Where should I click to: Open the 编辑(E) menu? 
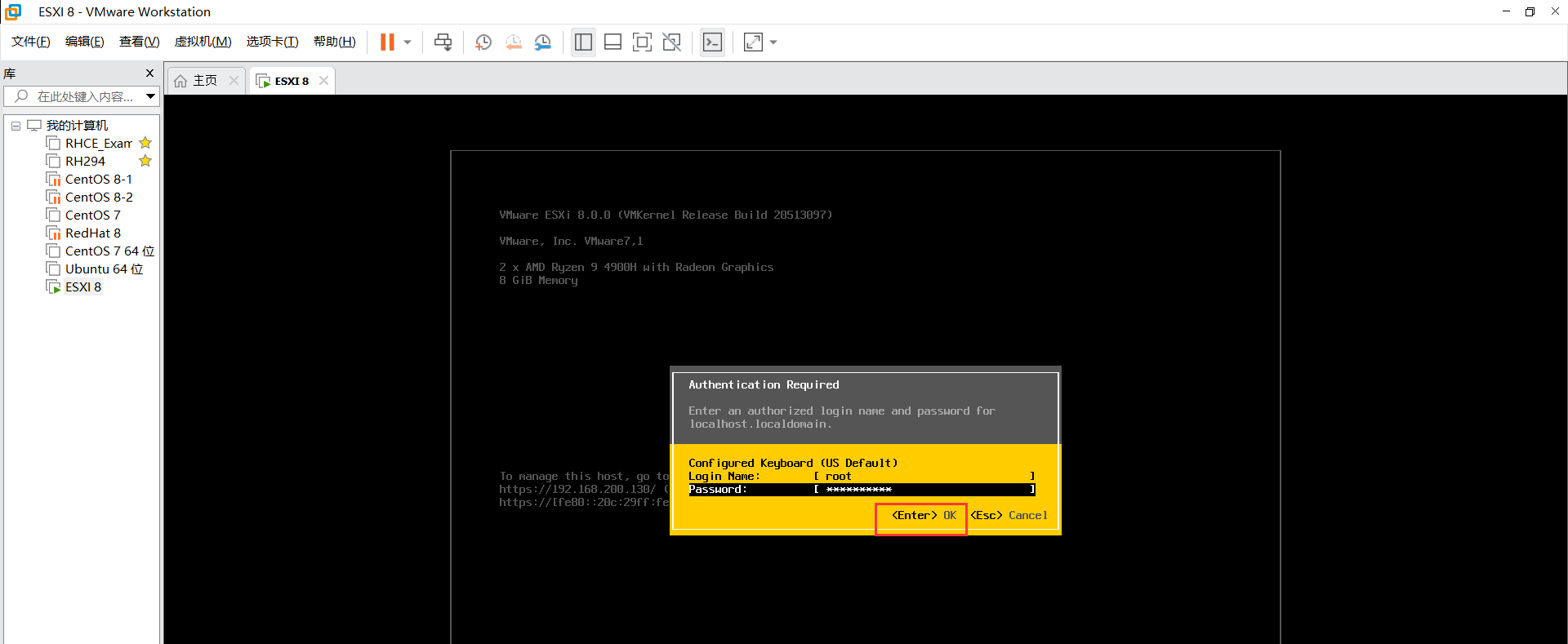tap(85, 42)
